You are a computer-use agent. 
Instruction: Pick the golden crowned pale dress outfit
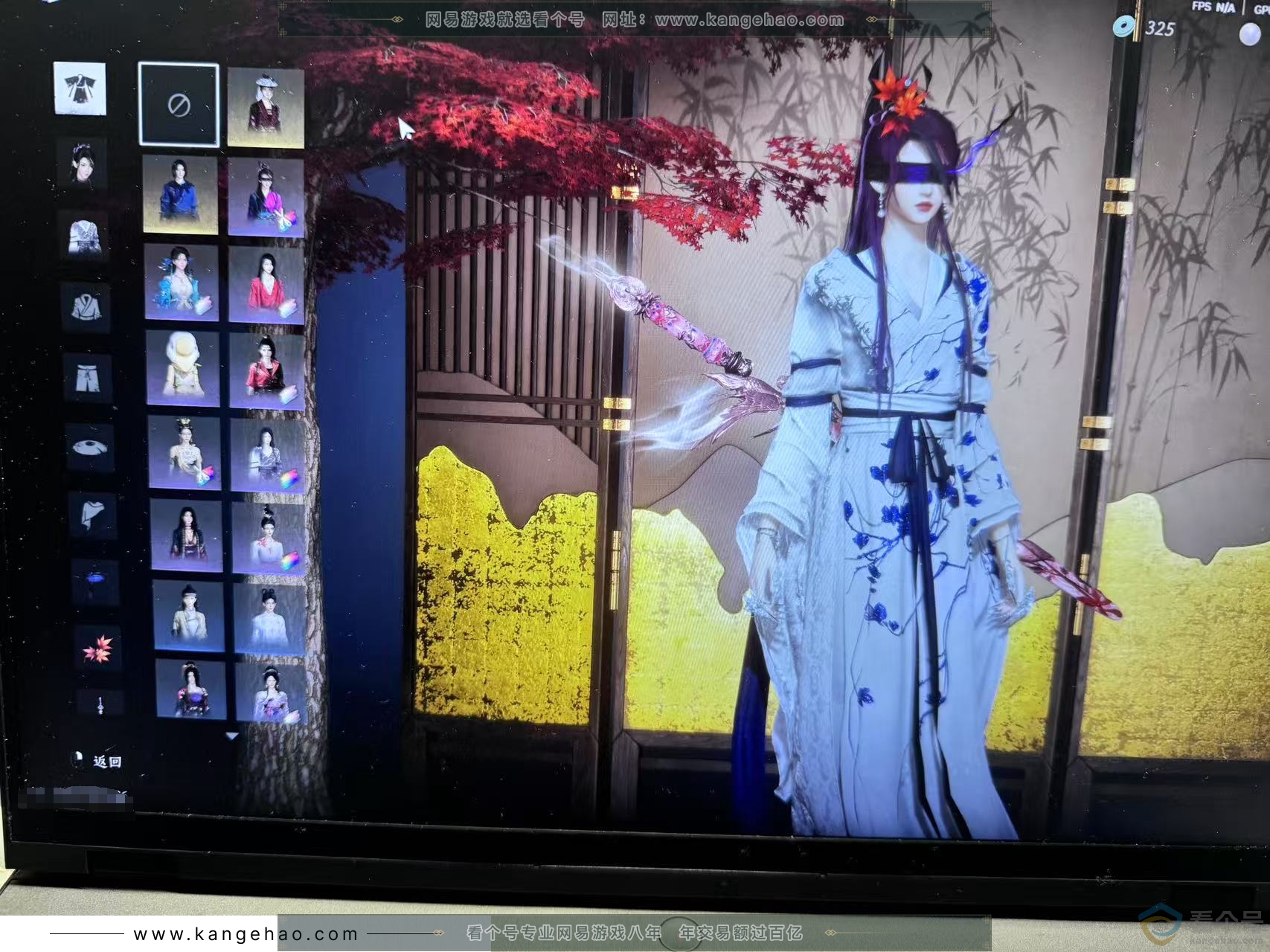click(185, 452)
